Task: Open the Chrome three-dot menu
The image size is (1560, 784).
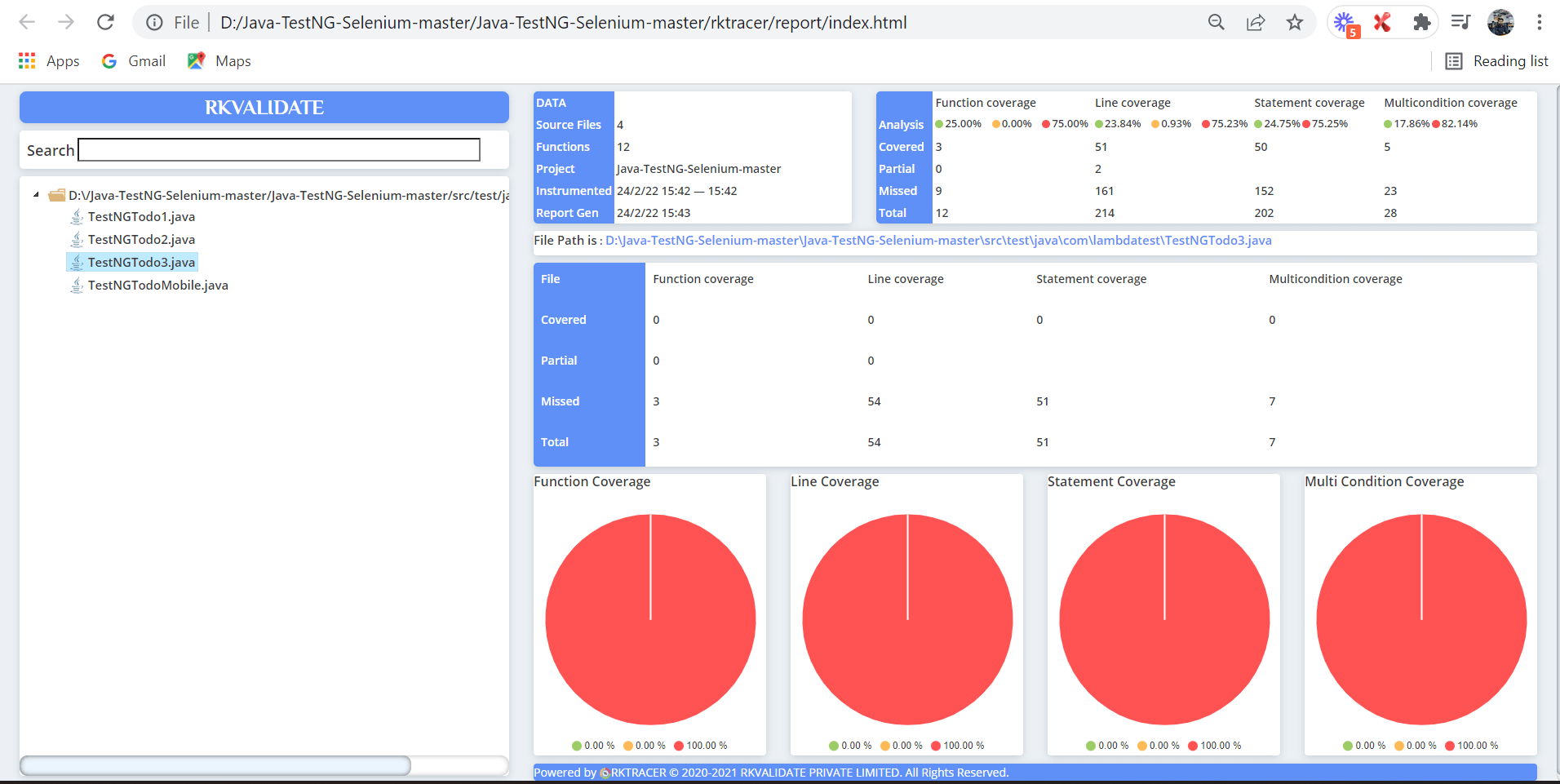Action: [1539, 22]
